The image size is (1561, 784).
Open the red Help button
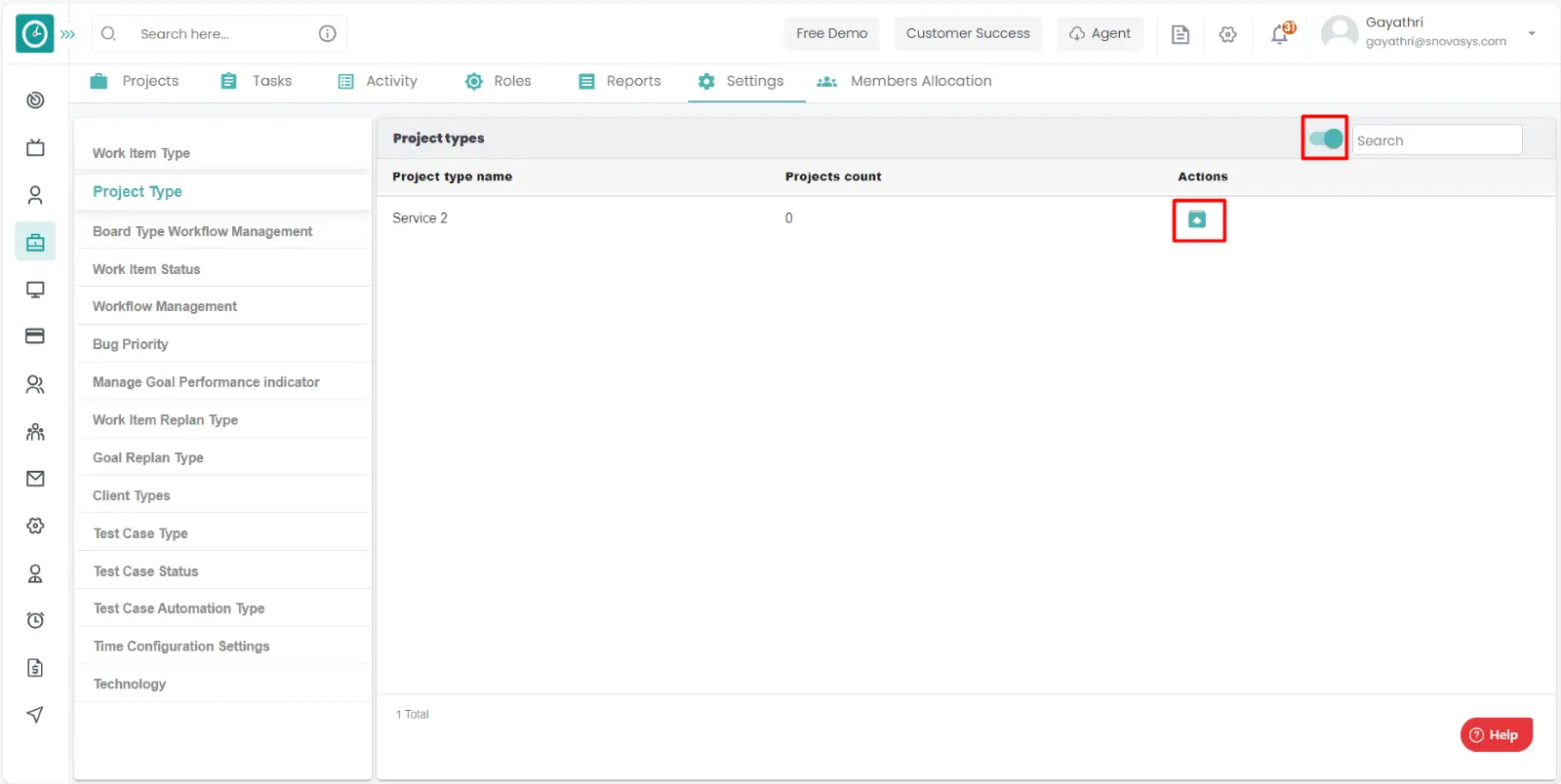[1497, 734]
